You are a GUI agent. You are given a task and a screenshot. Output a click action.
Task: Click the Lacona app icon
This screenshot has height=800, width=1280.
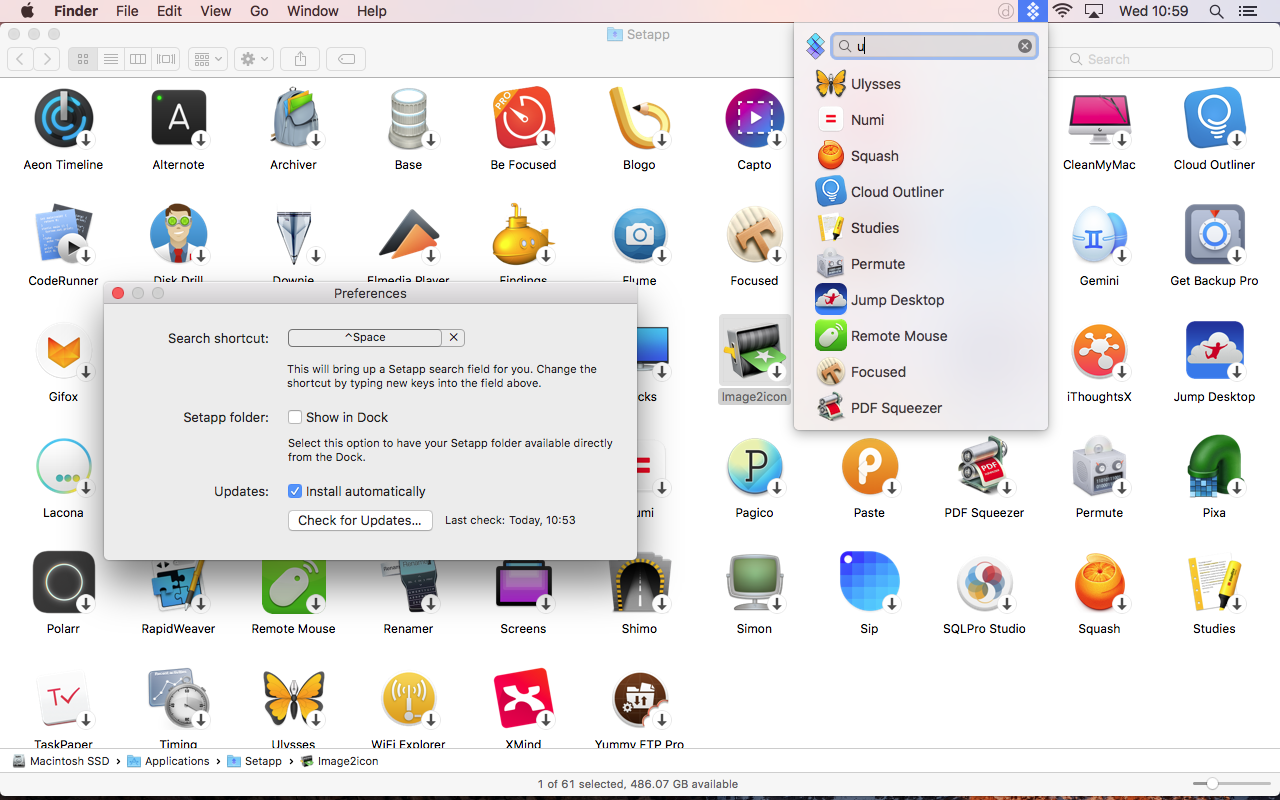[64, 466]
